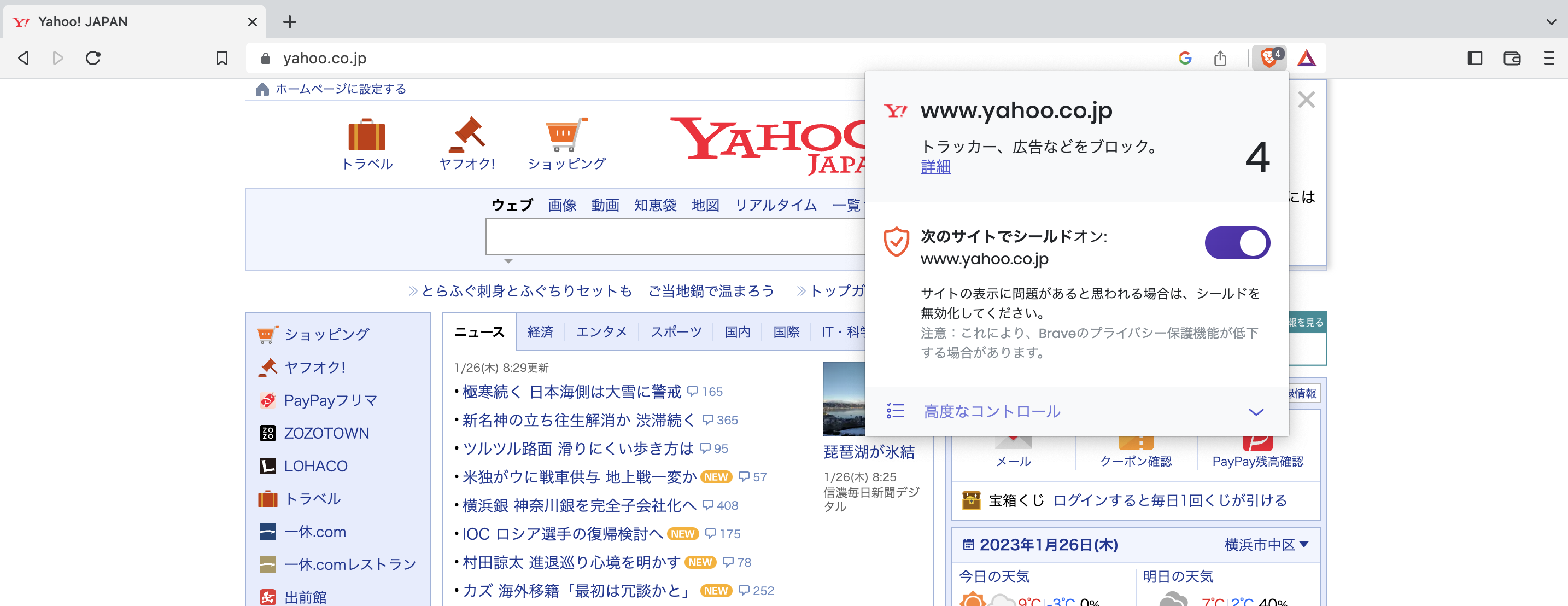Click the Brave Shields lion icon
The height and width of the screenshot is (606, 1568).
coord(1269,59)
